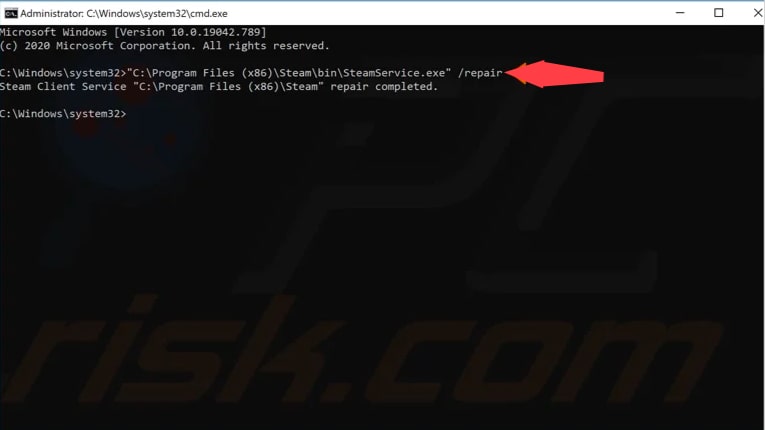
Task: Click the /repair argument in the command
Action: pyautogui.click(x=480, y=73)
